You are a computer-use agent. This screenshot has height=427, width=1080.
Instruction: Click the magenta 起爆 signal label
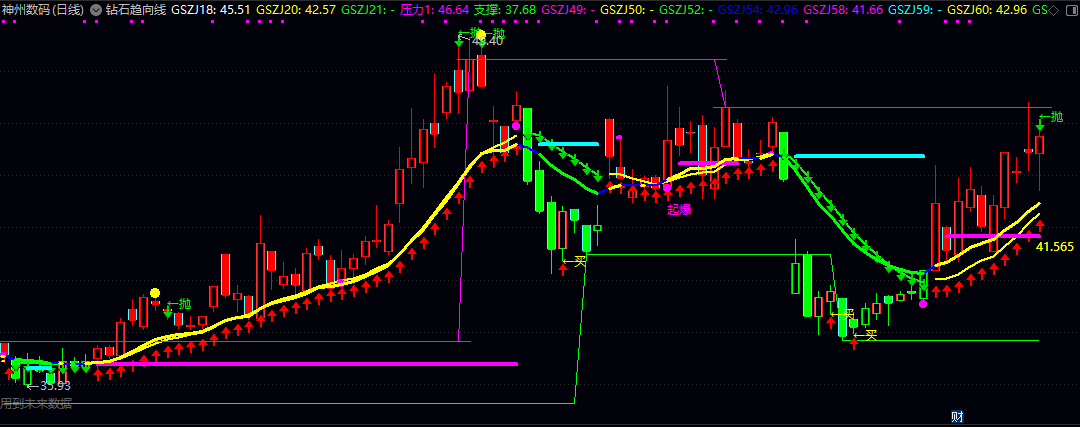(678, 209)
